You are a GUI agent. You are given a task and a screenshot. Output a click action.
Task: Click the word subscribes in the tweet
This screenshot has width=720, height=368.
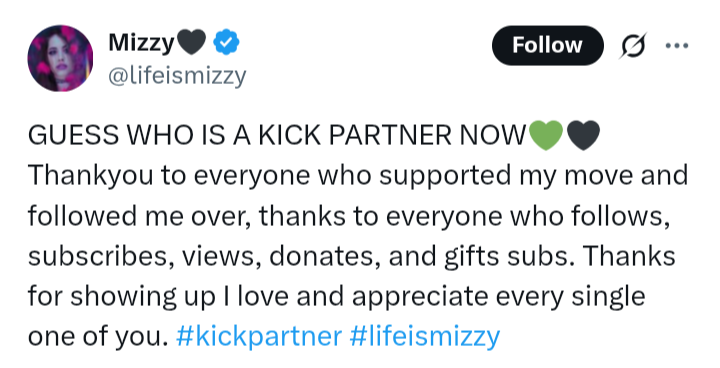click(x=97, y=256)
